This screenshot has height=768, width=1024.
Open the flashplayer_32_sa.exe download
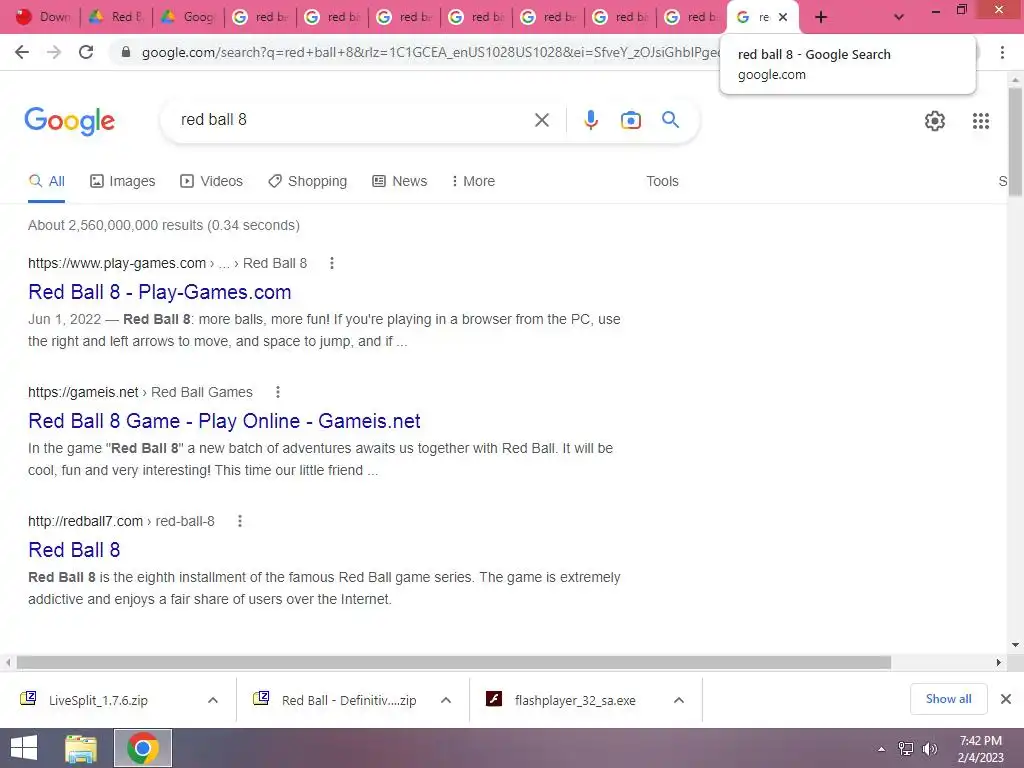click(x=575, y=700)
